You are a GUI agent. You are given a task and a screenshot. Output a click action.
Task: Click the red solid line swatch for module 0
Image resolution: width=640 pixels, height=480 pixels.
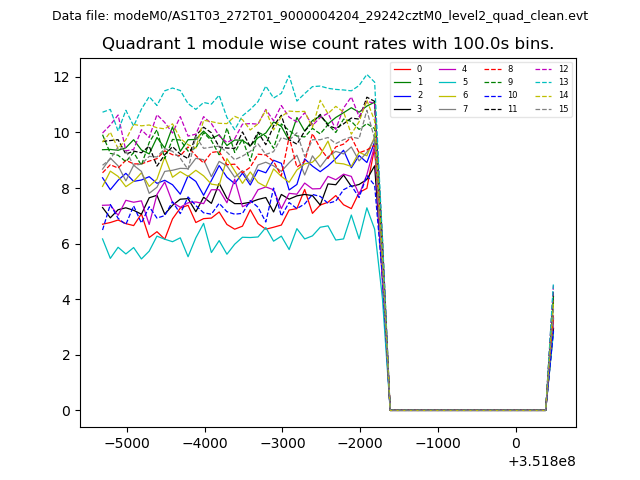(402, 69)
